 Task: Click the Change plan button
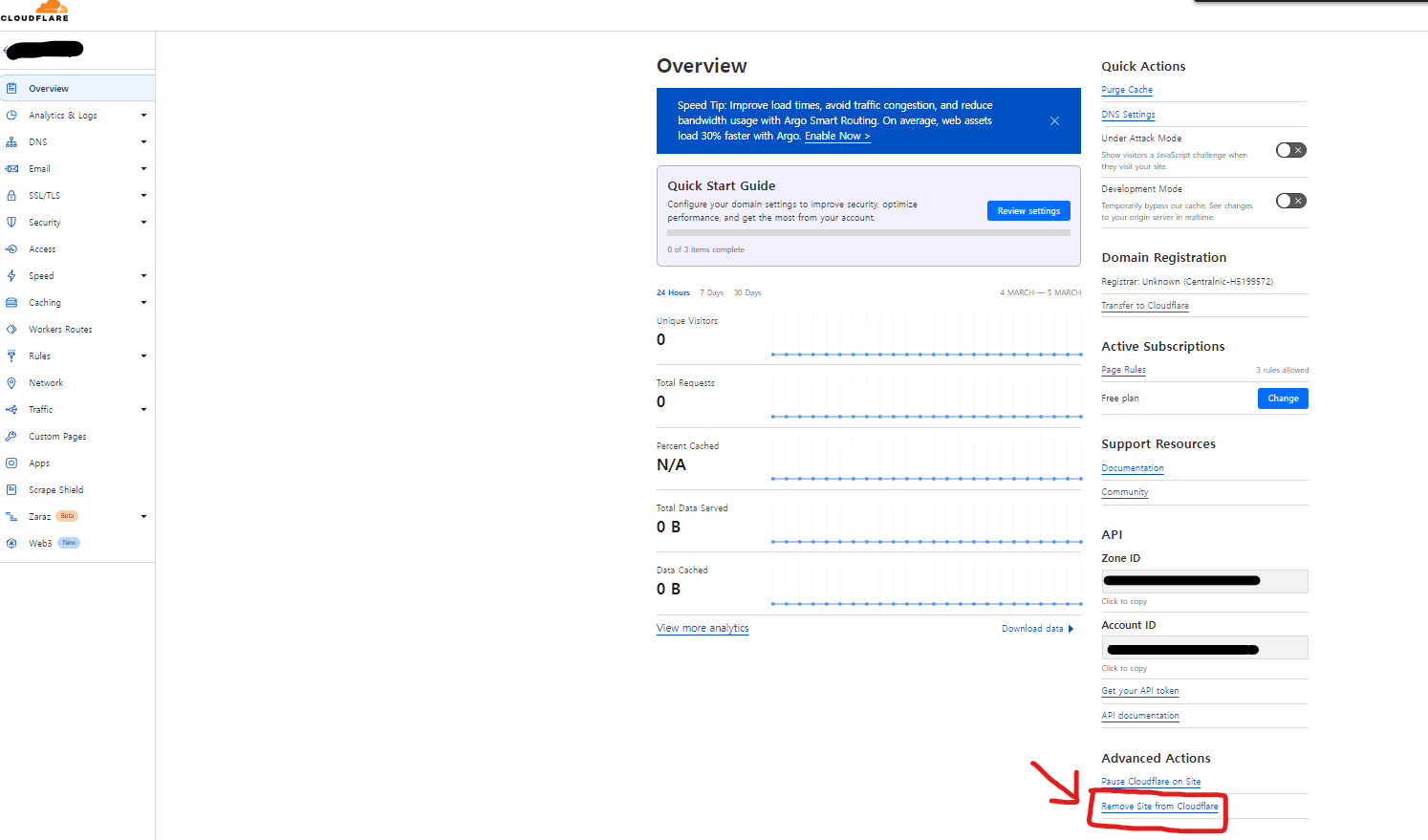pyautogui.click(x=1283, y=398)
